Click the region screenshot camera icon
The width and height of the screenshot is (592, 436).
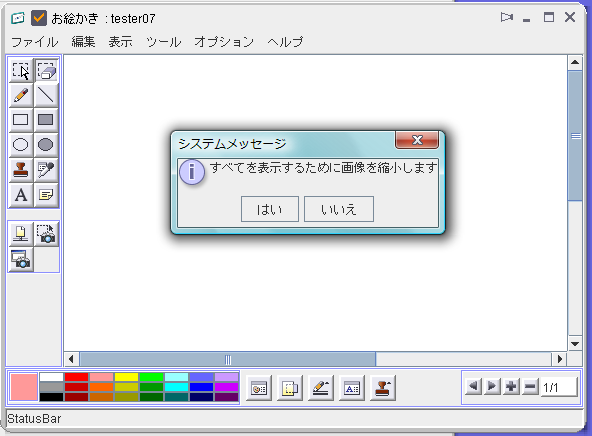(x=46, y=234)
